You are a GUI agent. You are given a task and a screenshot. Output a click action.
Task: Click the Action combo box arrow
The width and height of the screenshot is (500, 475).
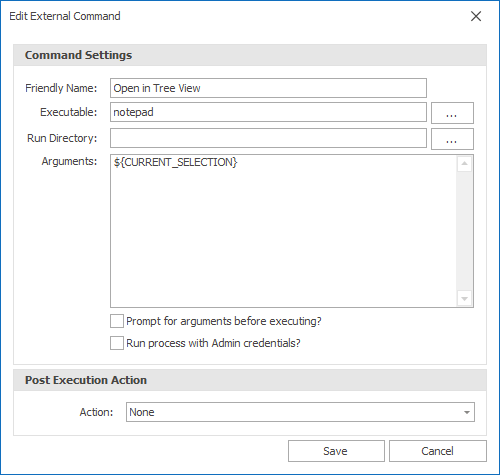467,412
